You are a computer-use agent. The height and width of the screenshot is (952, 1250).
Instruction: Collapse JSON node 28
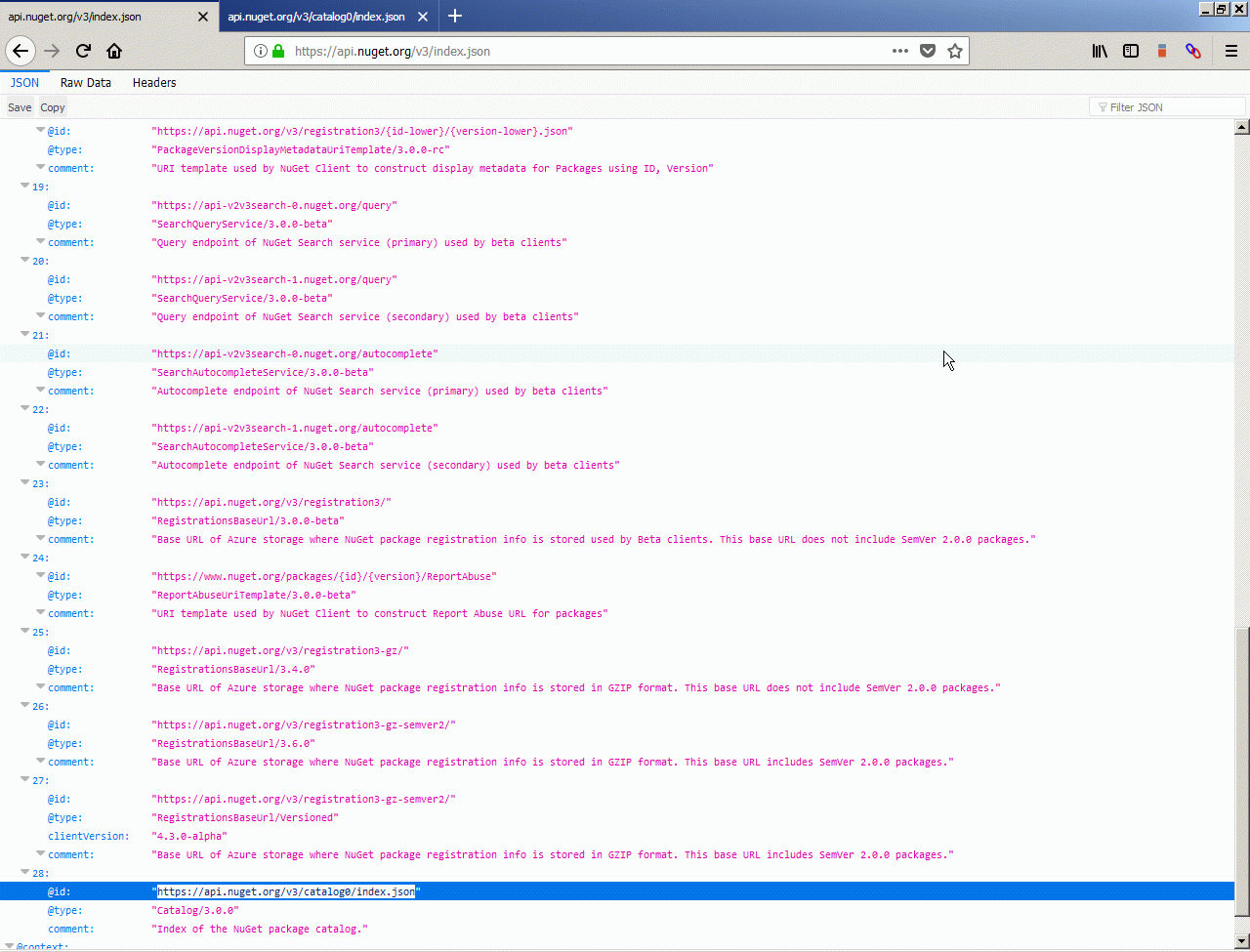25,873
